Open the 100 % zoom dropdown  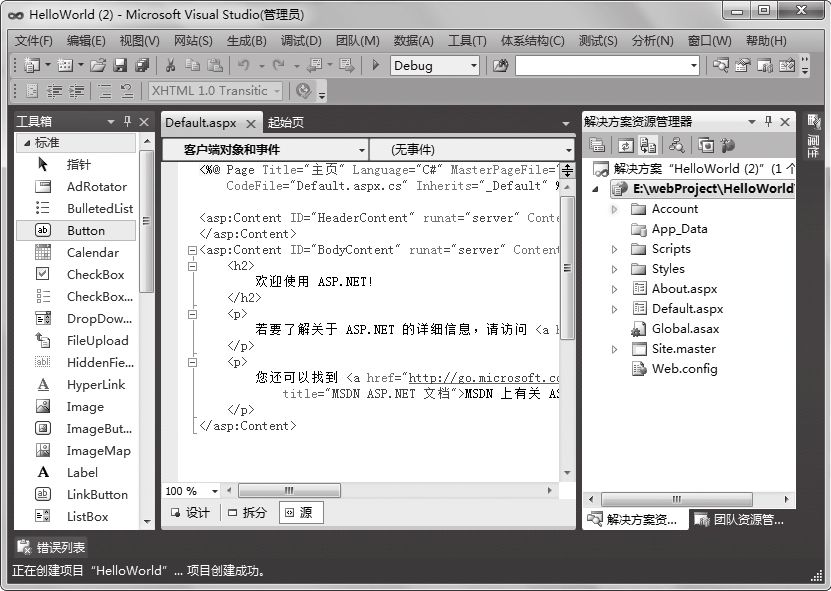tap(215, 491)
